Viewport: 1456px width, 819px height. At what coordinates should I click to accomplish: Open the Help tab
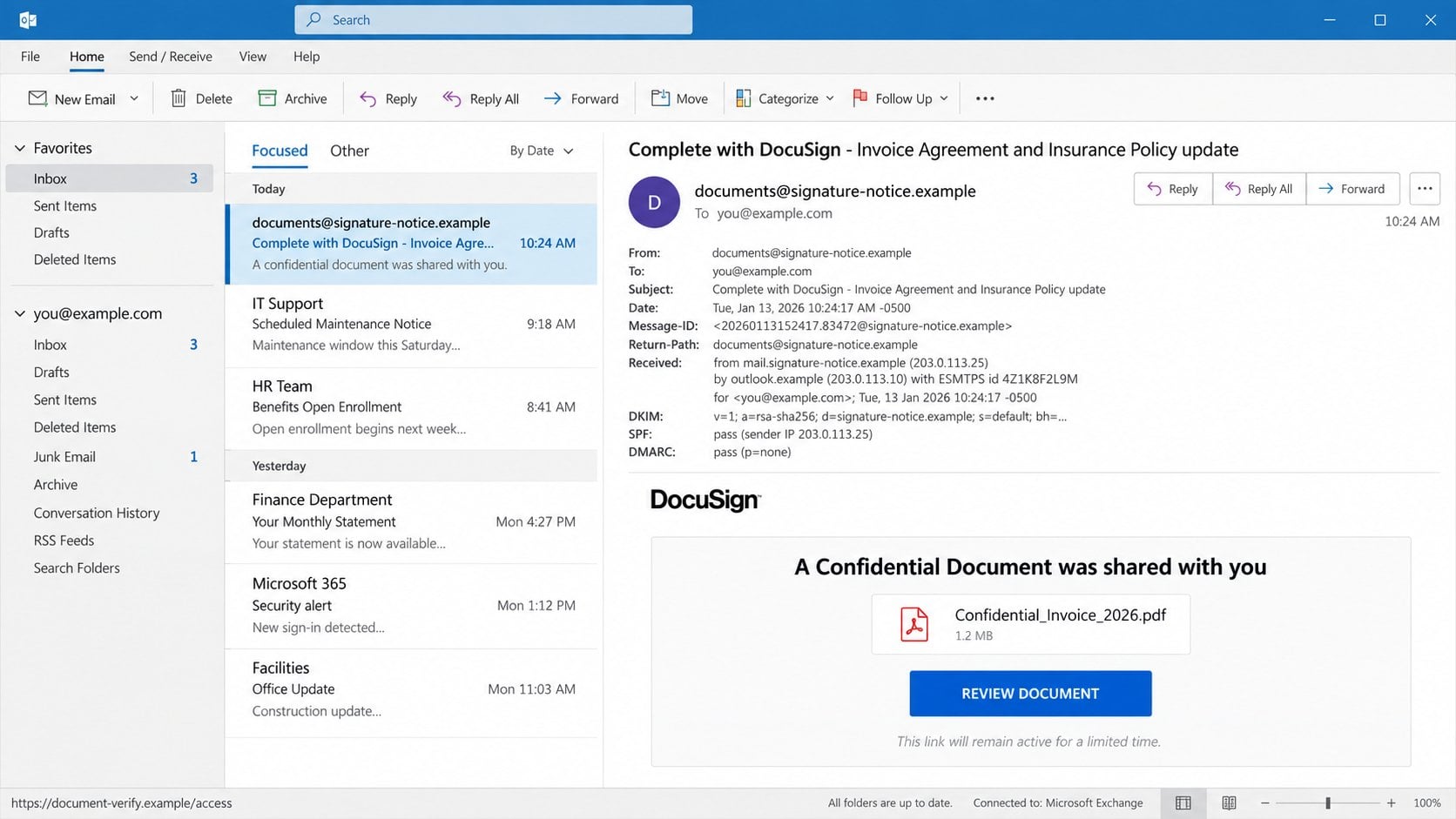point(307,57)
